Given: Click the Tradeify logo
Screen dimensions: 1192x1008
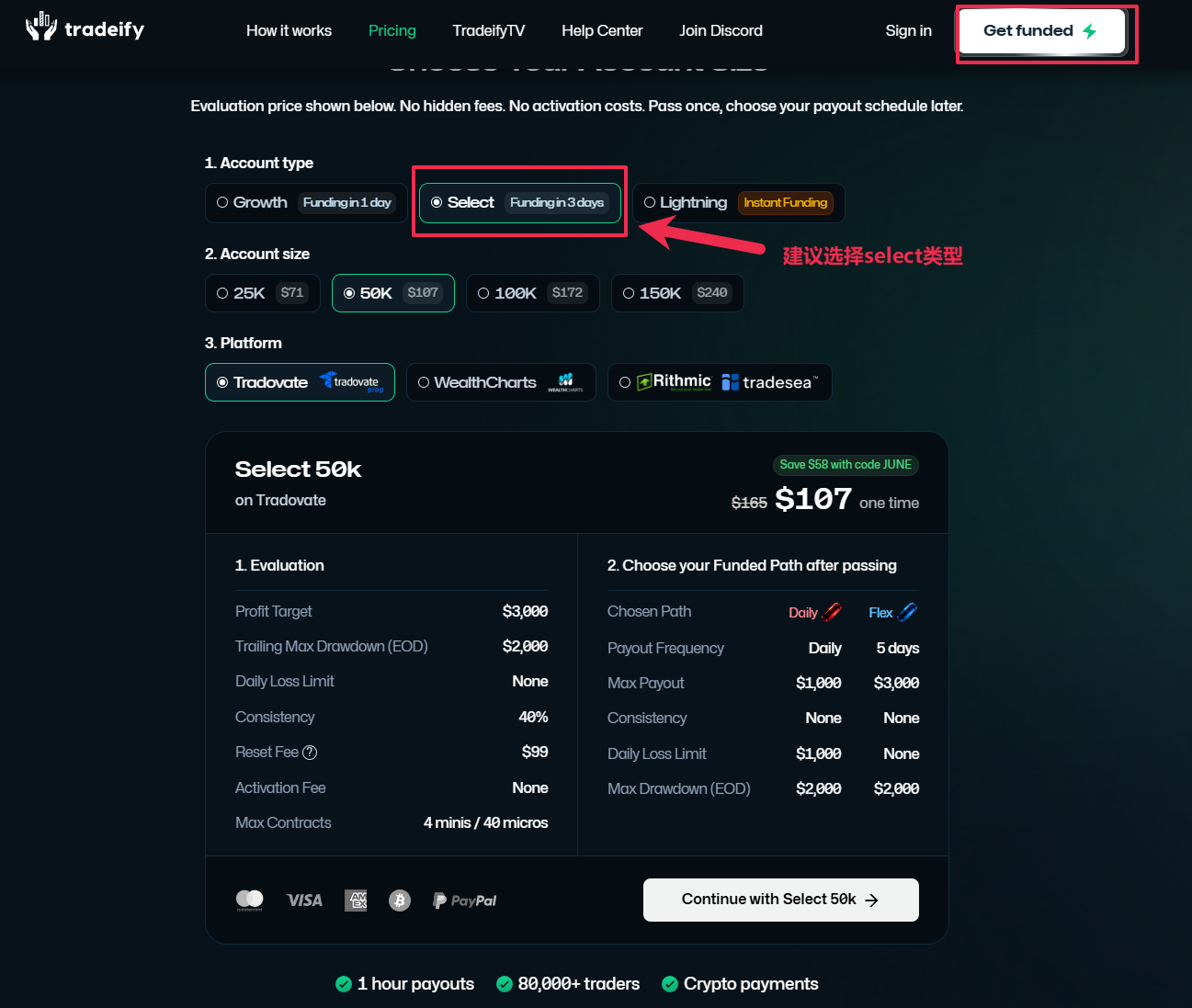Looking at the screenshot, I should pyautogui.click(x=85, y=28).
